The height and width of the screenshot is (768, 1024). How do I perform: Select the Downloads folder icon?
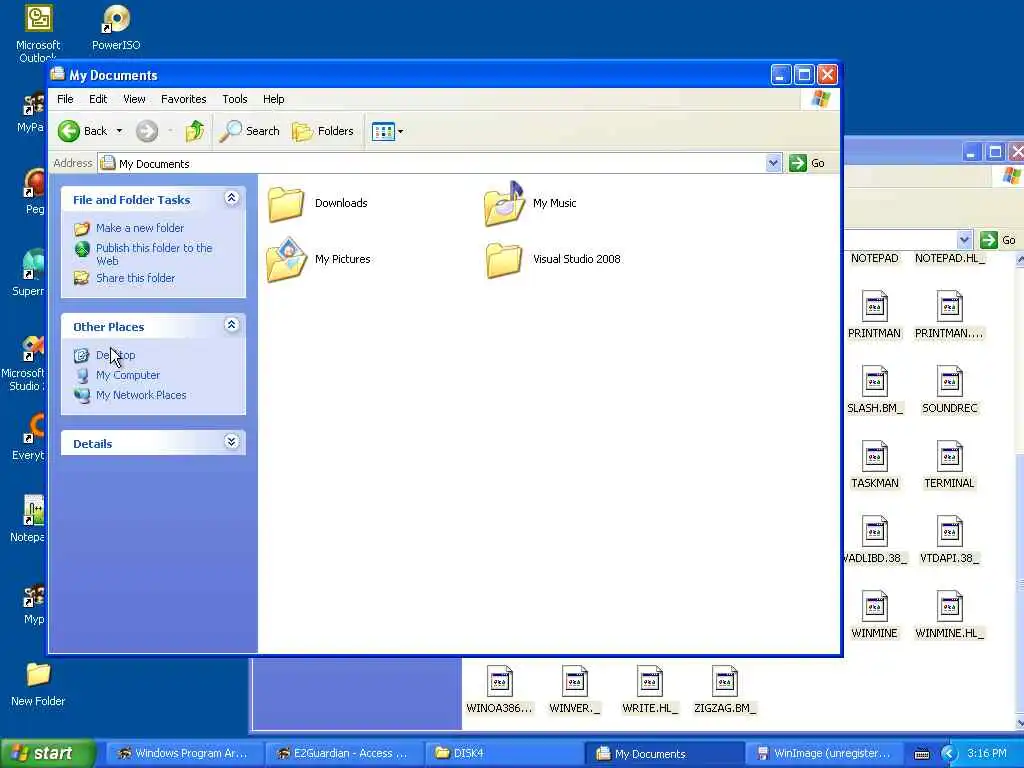click(x=285, y=204)
